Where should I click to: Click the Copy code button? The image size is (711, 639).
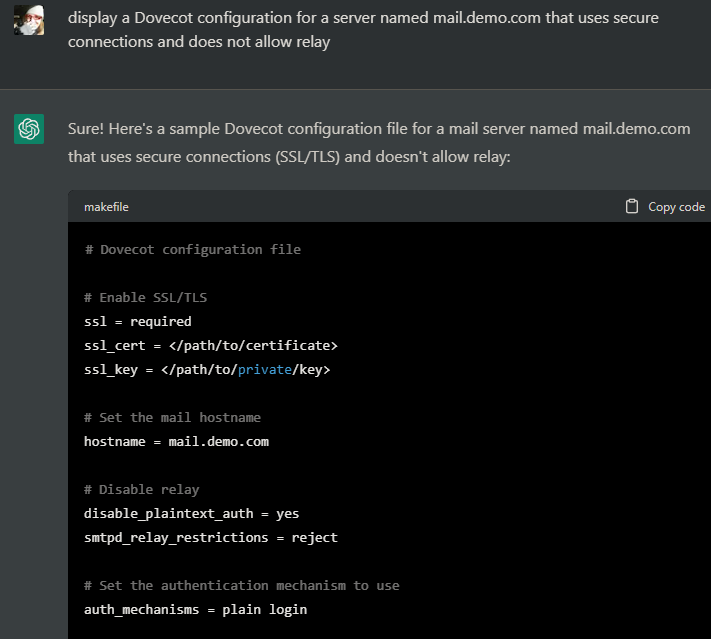click(665, 207)
